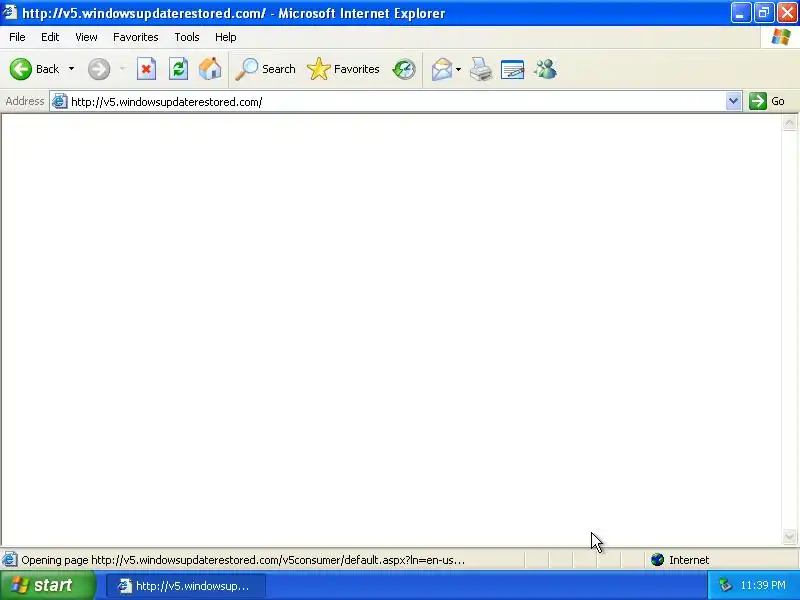
Task: Click the Go button
Action: coord(767,101)
